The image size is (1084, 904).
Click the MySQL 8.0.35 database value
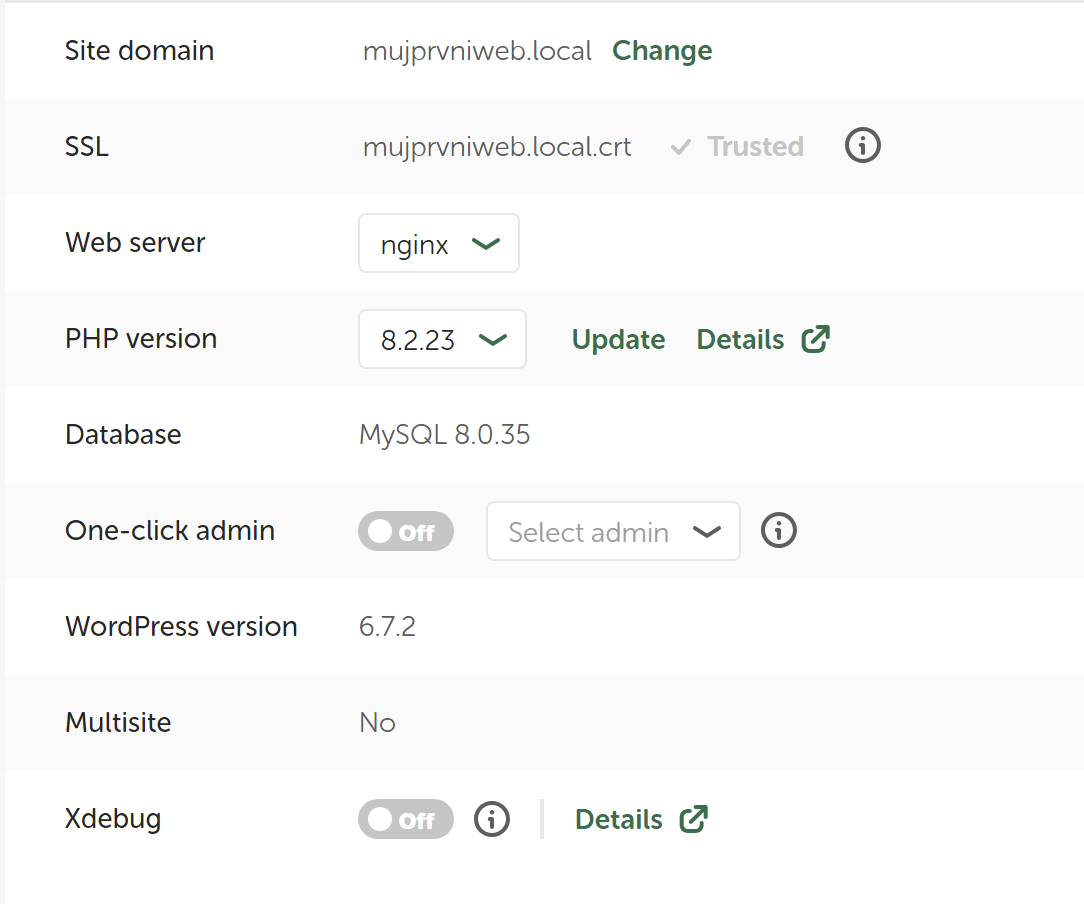tap(445, 435)
